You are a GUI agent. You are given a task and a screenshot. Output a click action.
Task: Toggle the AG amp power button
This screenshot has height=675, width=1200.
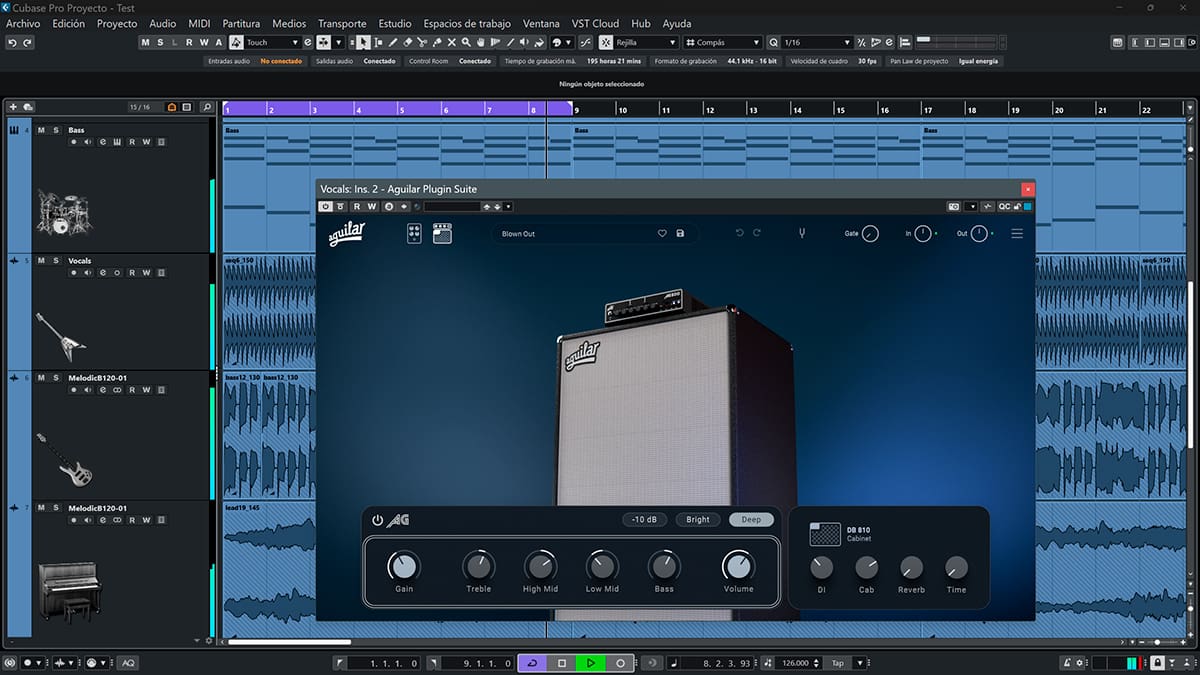click(x=377, y=520)
